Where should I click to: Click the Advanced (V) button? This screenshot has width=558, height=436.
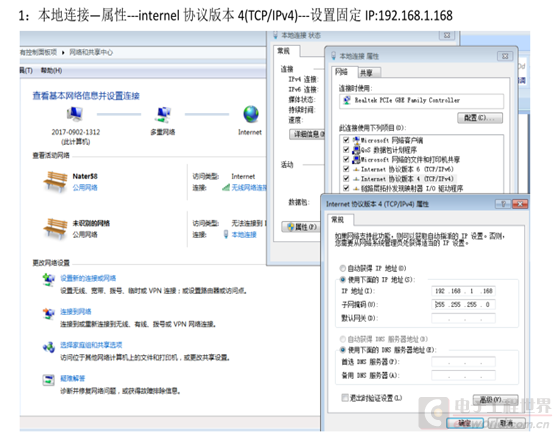[x=495, y=400]
